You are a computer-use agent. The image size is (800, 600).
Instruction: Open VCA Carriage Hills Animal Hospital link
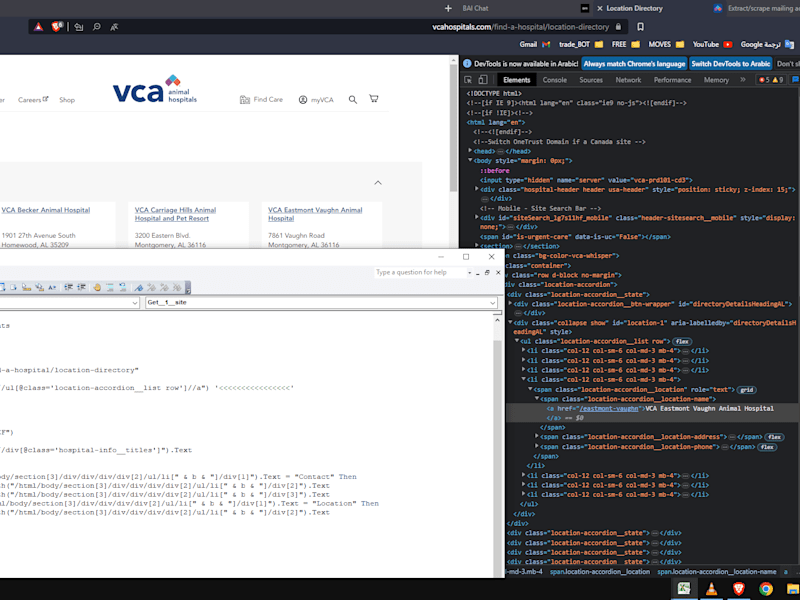pyautogui.click(x=175, y=214)
